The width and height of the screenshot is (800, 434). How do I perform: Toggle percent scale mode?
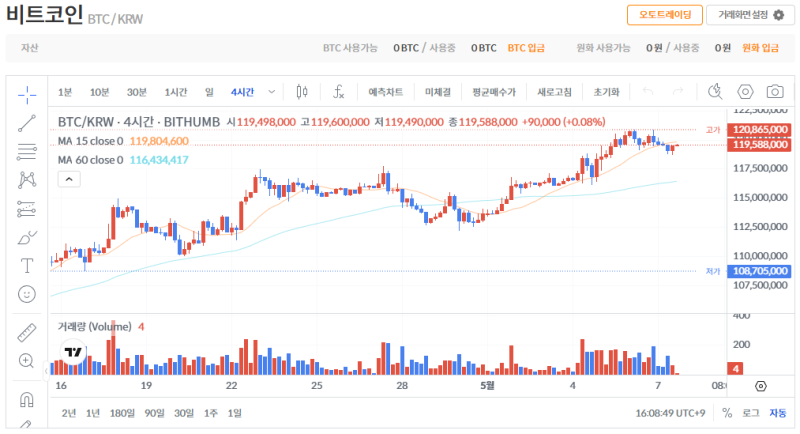[727, 413]
